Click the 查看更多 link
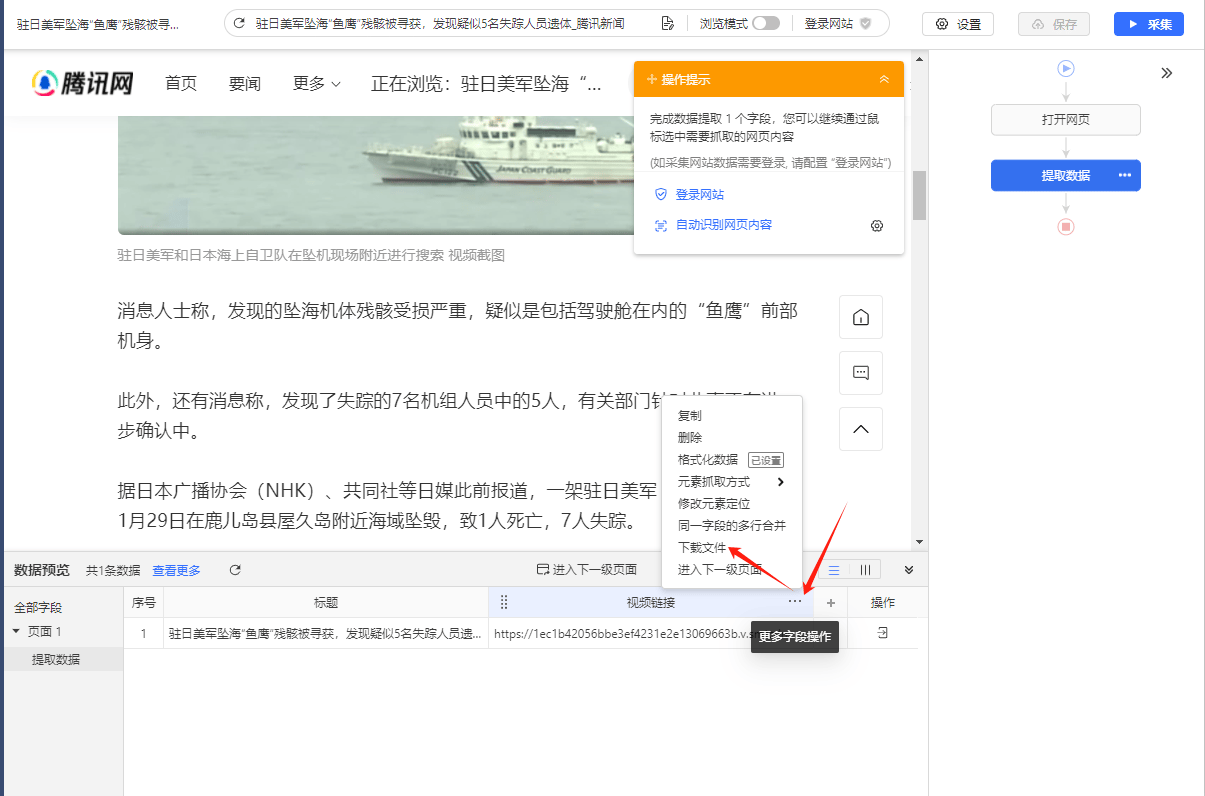Screen dimensions: 1205x796 (176, 570)
